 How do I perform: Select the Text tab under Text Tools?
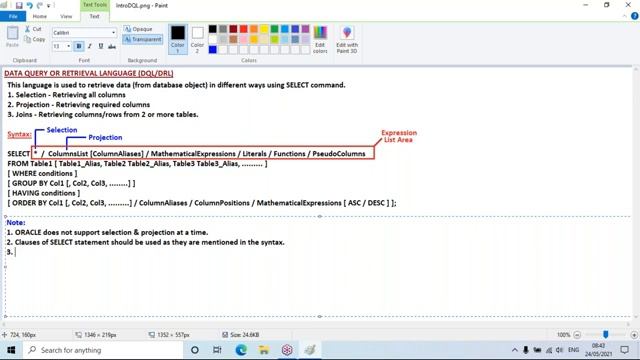(94, 16)
